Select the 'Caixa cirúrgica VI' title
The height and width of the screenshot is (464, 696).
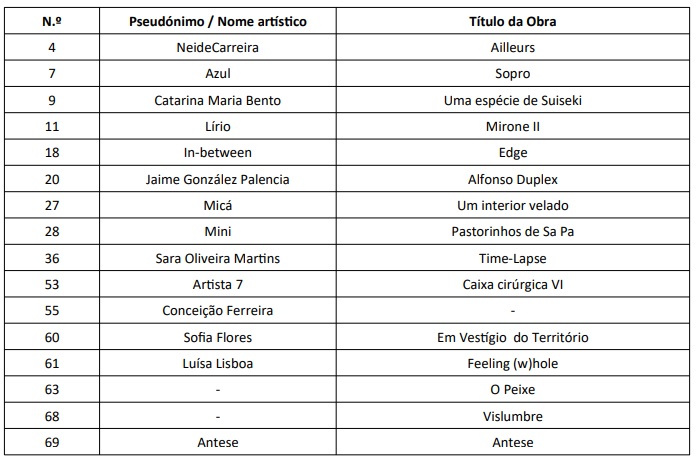pos(512,284)
